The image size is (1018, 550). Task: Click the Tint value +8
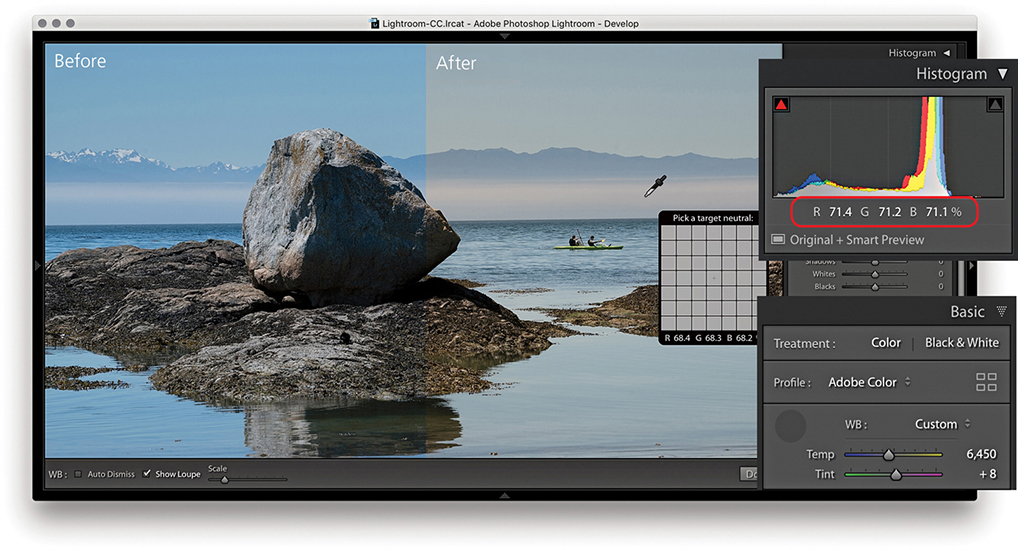point(987,474)
